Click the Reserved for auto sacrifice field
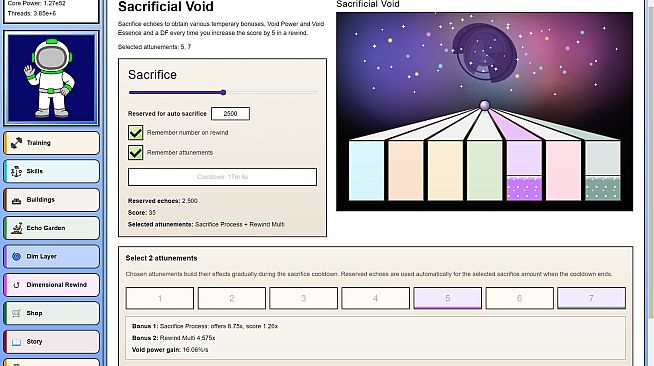The height and width of the screenshot is (366, 654). pos(230,113)
